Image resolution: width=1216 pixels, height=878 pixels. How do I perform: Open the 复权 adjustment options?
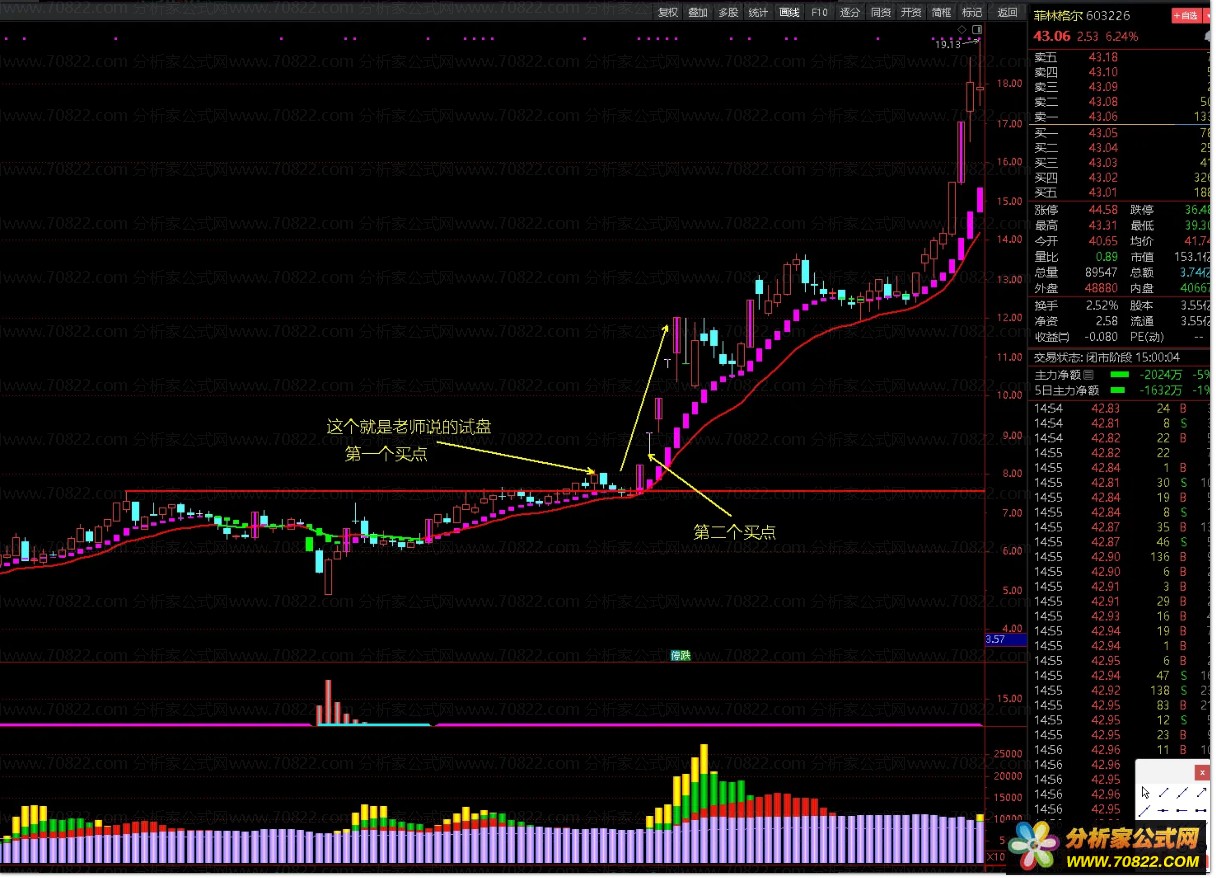point(668,13)
